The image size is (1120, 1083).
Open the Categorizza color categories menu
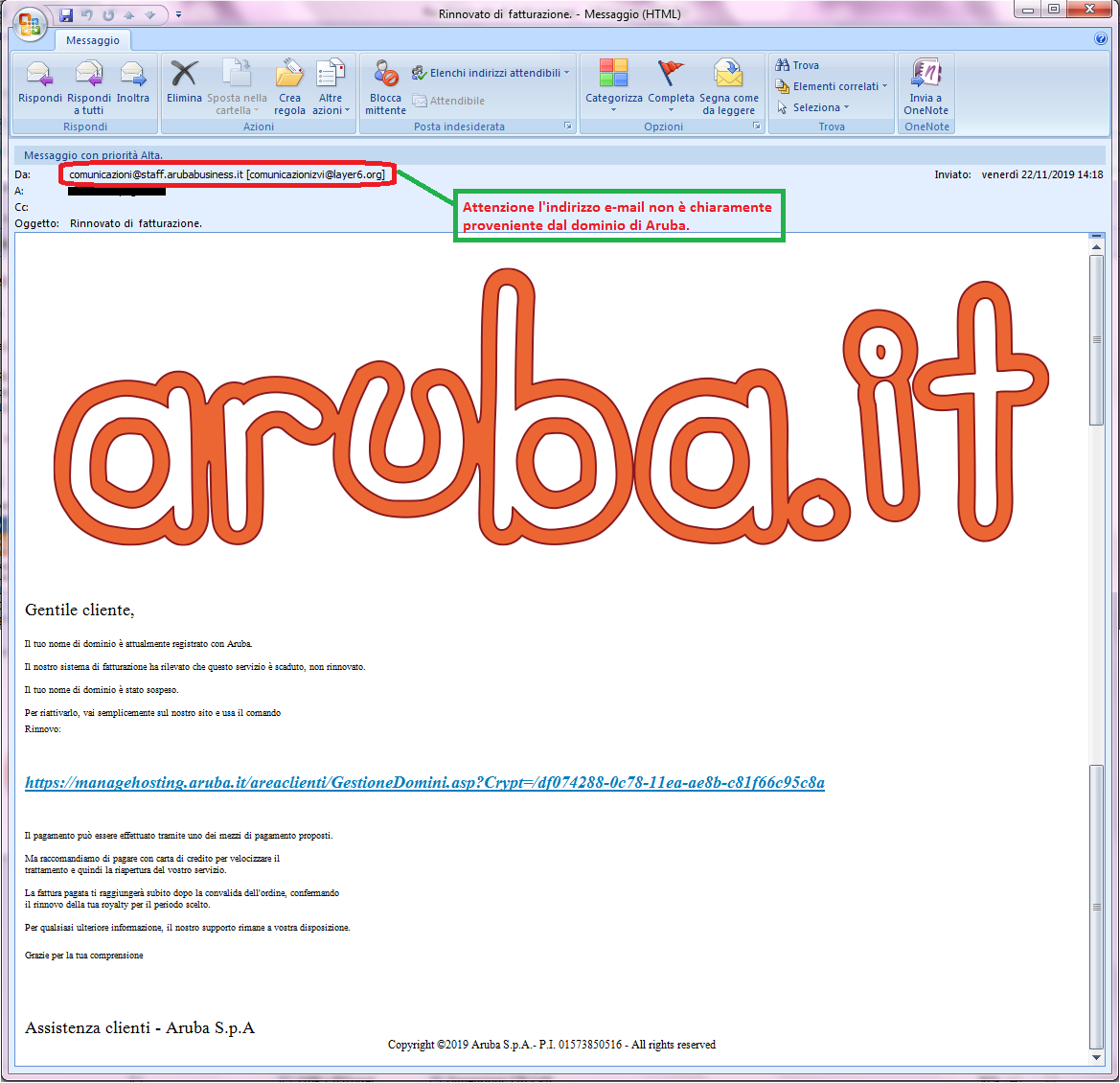[613, 85]
